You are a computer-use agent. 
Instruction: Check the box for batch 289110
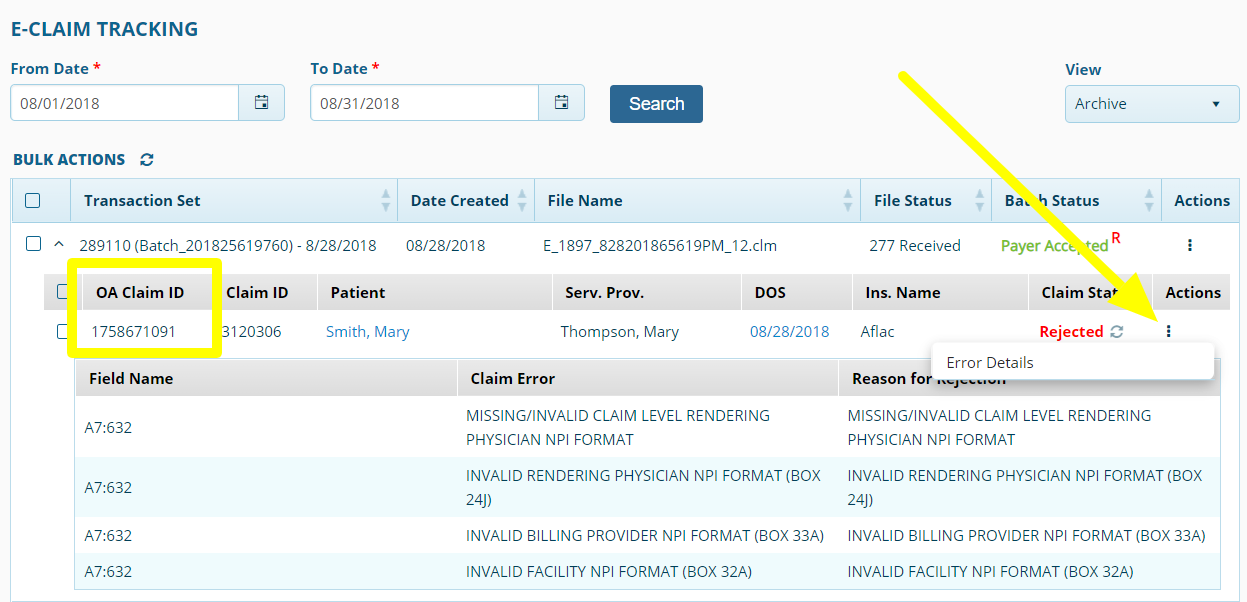coord(33,244)
